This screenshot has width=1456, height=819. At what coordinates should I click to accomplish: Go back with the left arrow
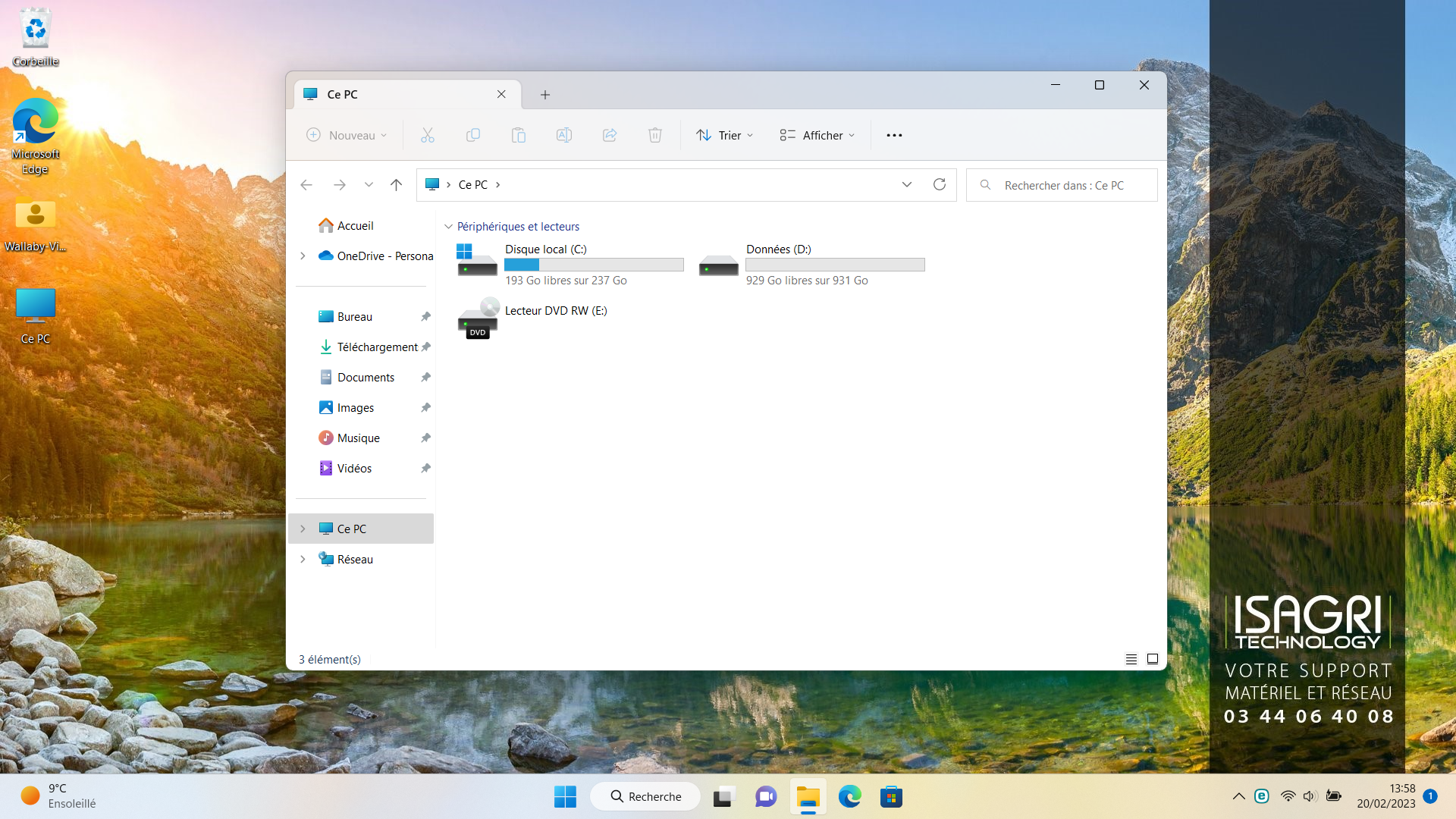306,185
